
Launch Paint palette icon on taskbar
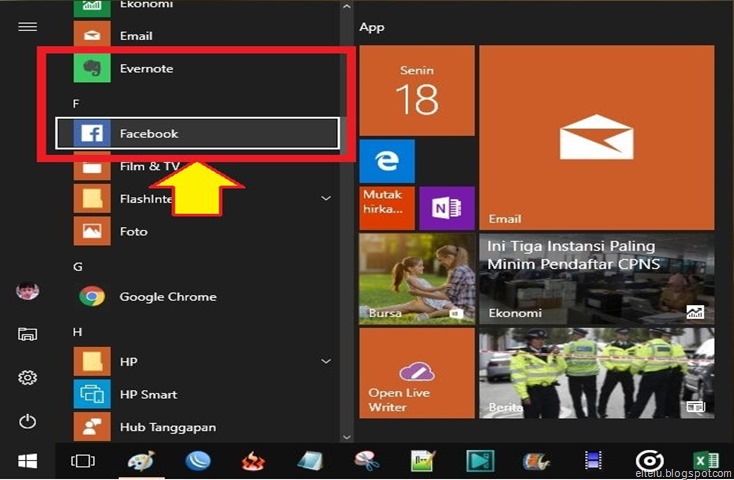[x=141, y=461]
